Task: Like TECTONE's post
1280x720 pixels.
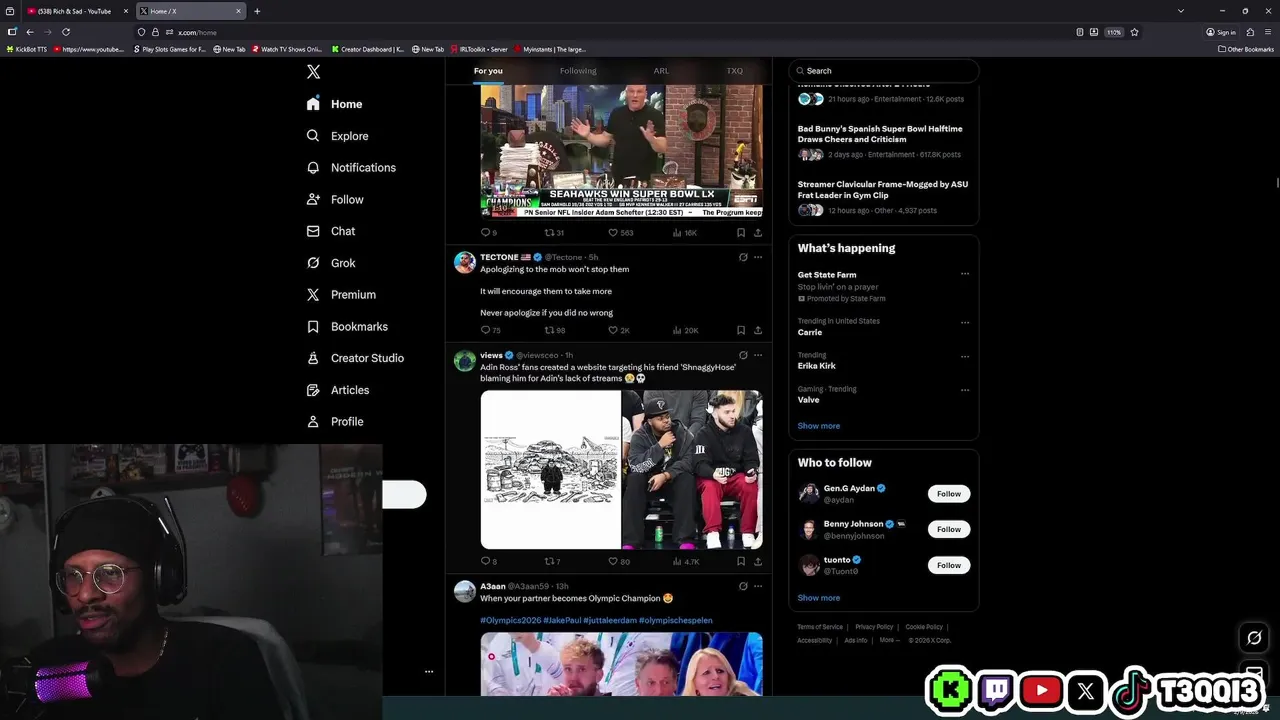Action: [x=618, y=330]
